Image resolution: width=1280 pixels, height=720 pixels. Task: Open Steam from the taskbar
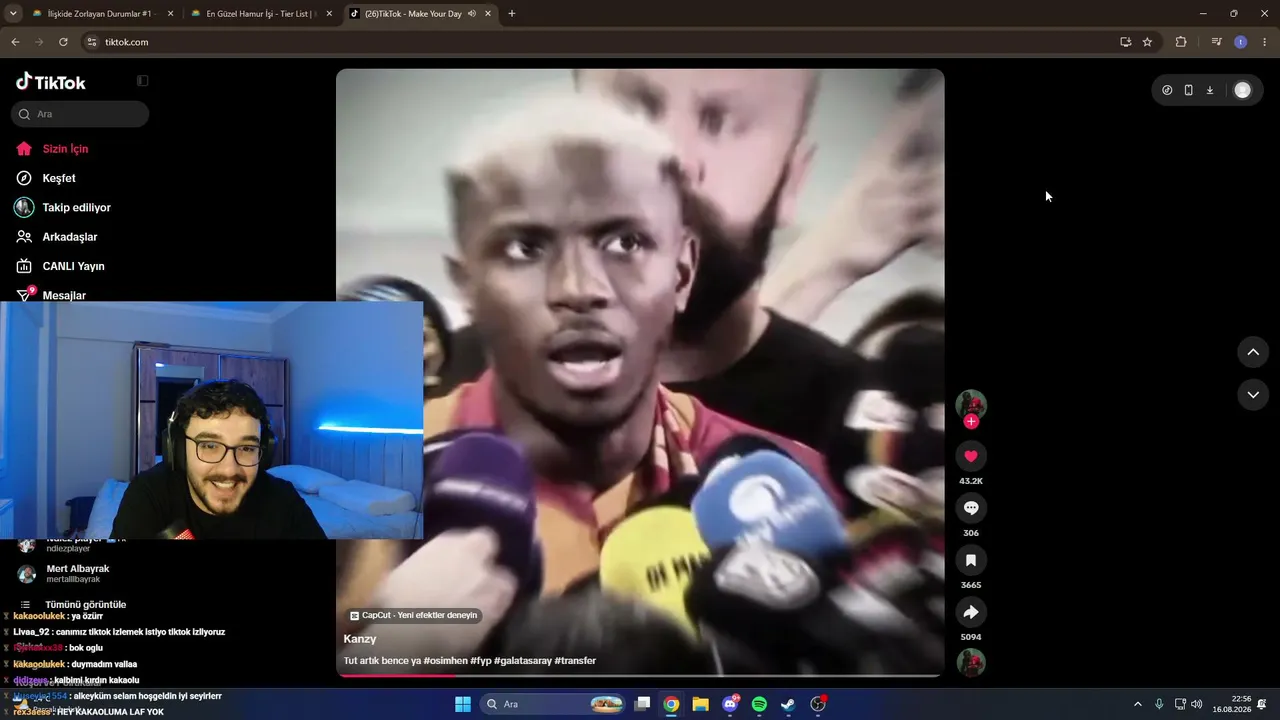tap(788, 704)
